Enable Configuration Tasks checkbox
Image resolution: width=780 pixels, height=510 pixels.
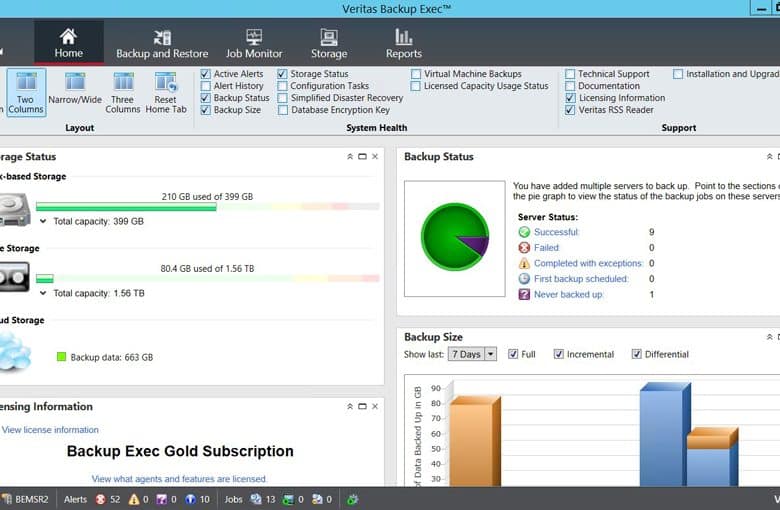click(282, 86)
